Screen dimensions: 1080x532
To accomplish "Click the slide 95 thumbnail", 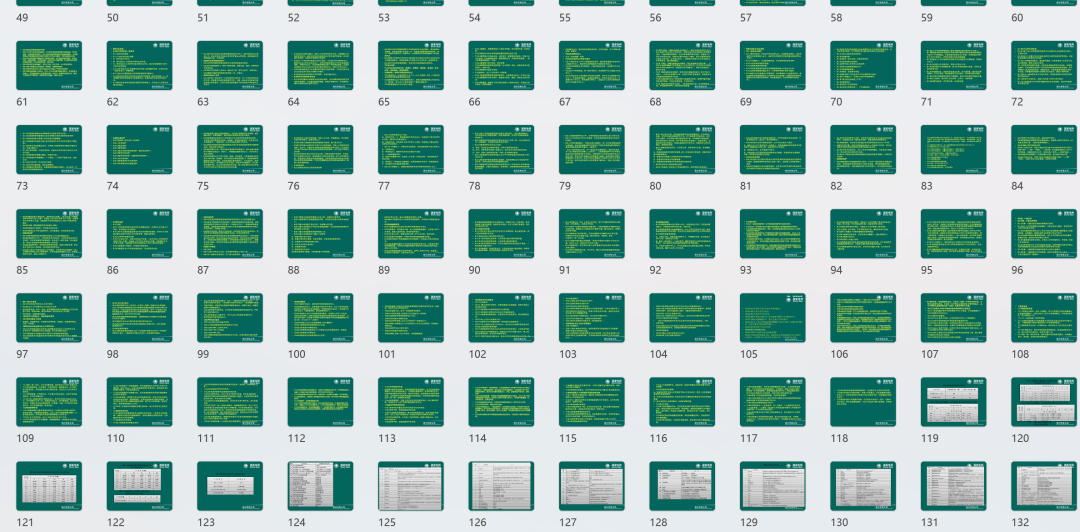I will pyautogui.click(x=953, y=234).
